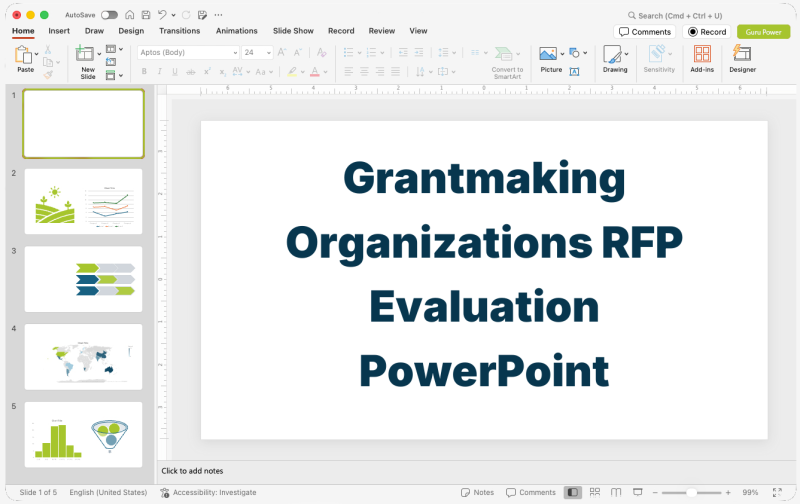Open the three-dots more options menu

[x=218, y=15]
